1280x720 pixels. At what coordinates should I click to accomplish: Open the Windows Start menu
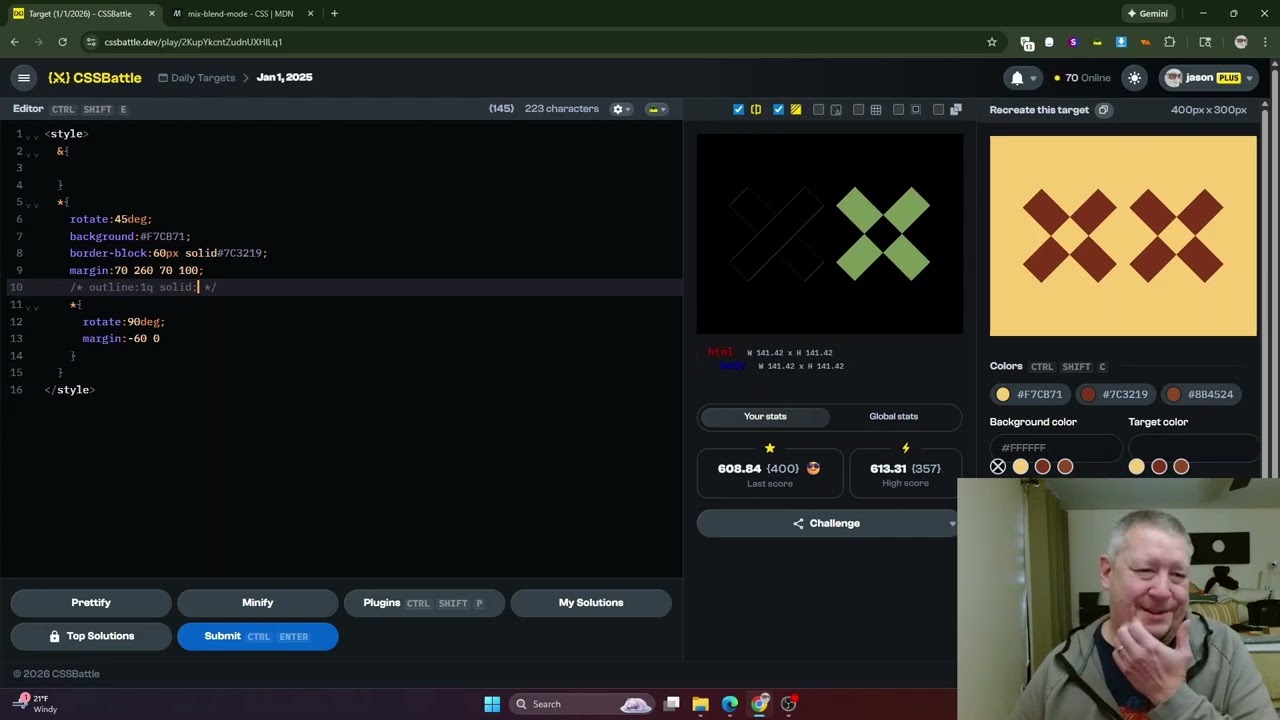(x=492, y=704)
